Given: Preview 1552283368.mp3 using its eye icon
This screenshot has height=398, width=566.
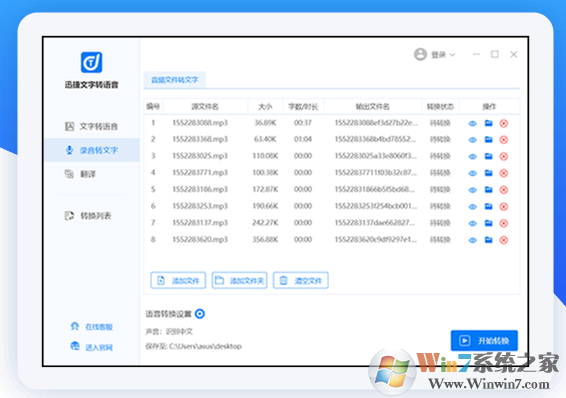Looking at the screenshot, I should tap(473, 140).
